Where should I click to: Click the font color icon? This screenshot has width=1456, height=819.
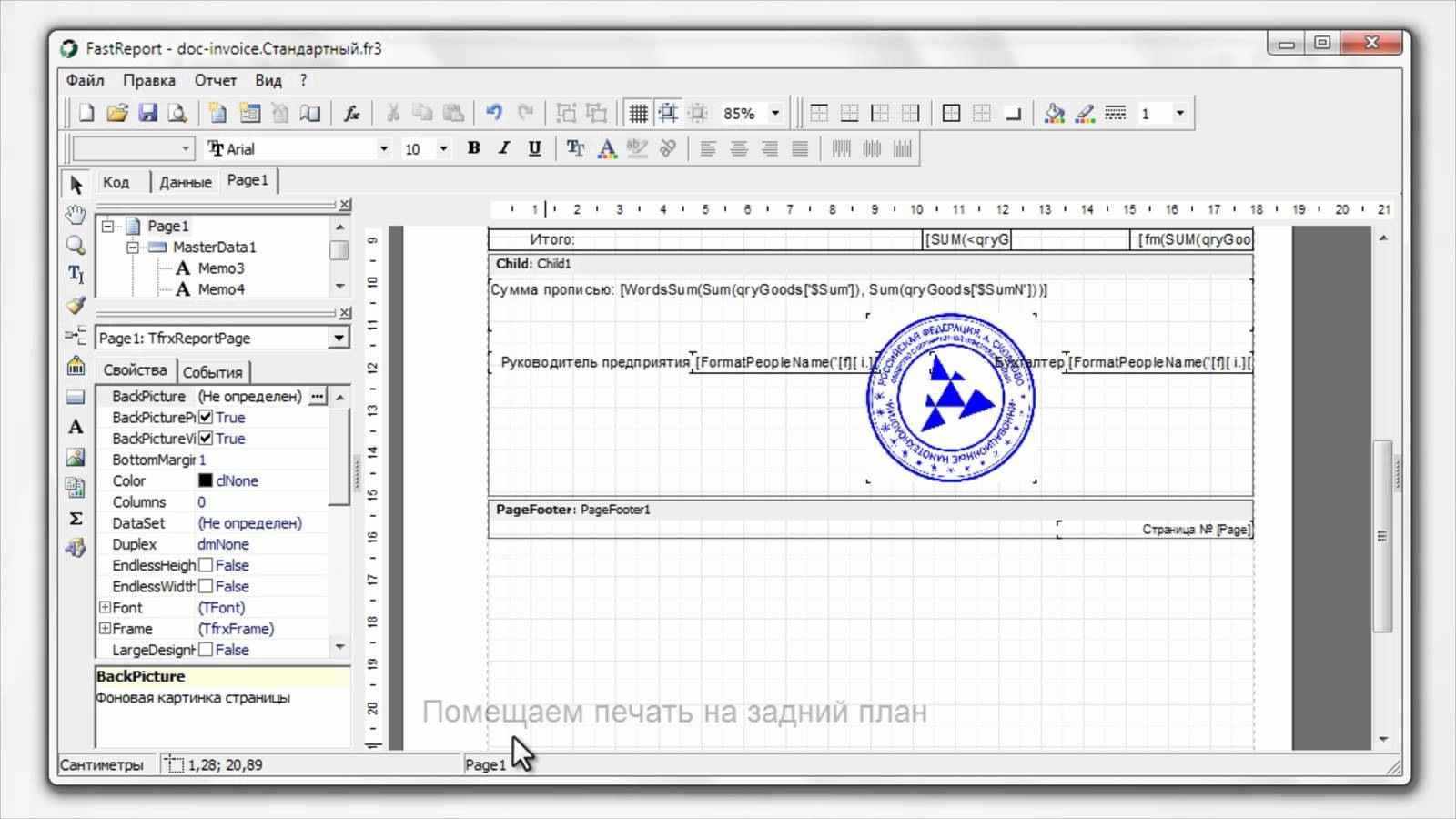[x=607, y=148]
